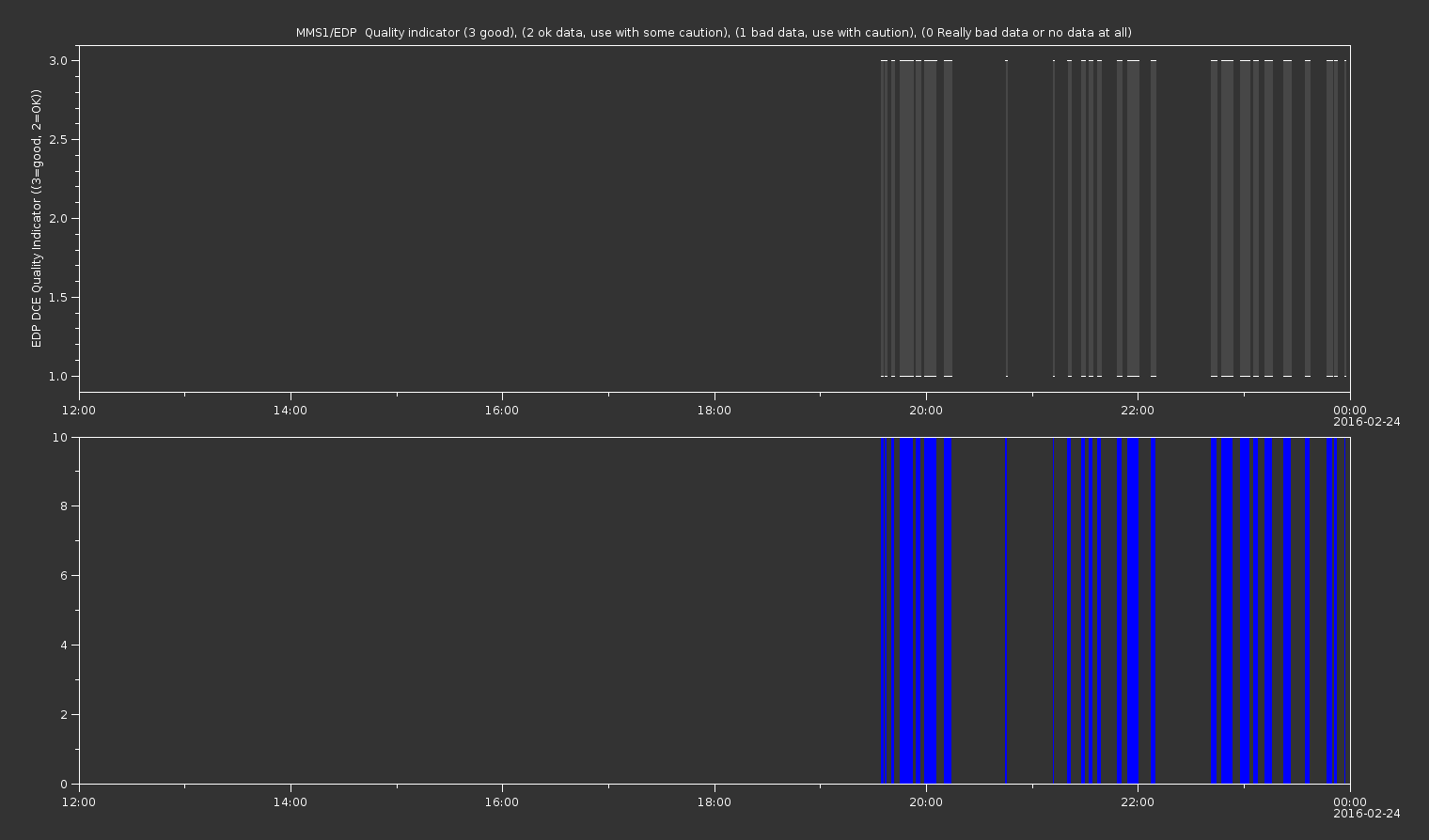Click the 12:00 label under the top plot
1429x840 pixels.
(79, 409)
